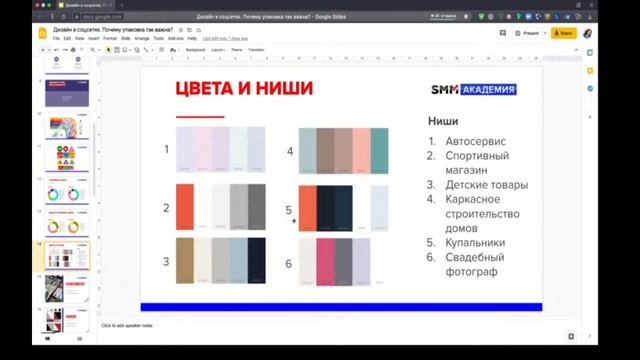Click the Present button

point(527,33)
